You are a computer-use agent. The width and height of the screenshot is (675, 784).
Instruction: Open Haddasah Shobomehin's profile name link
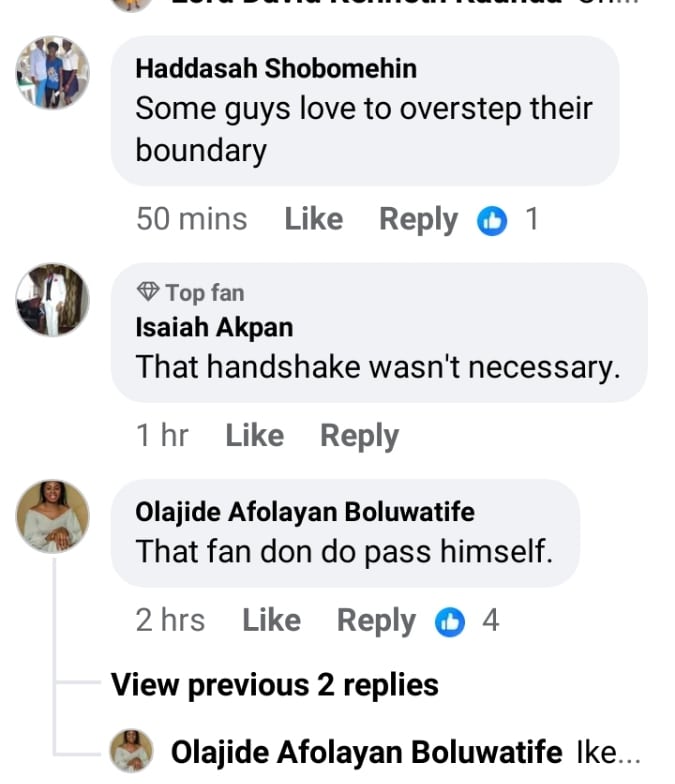click(276, 68)
